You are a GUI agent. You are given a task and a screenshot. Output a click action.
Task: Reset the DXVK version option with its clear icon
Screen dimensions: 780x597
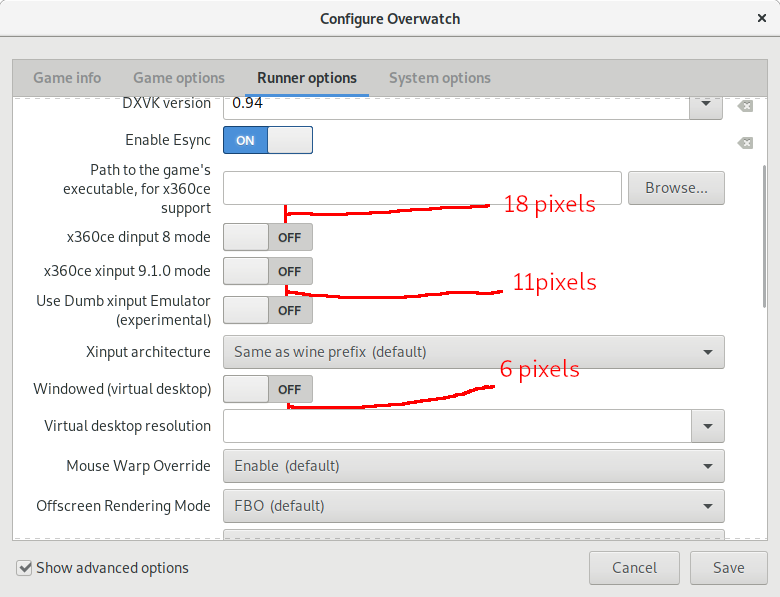click(x=745, y=106)
